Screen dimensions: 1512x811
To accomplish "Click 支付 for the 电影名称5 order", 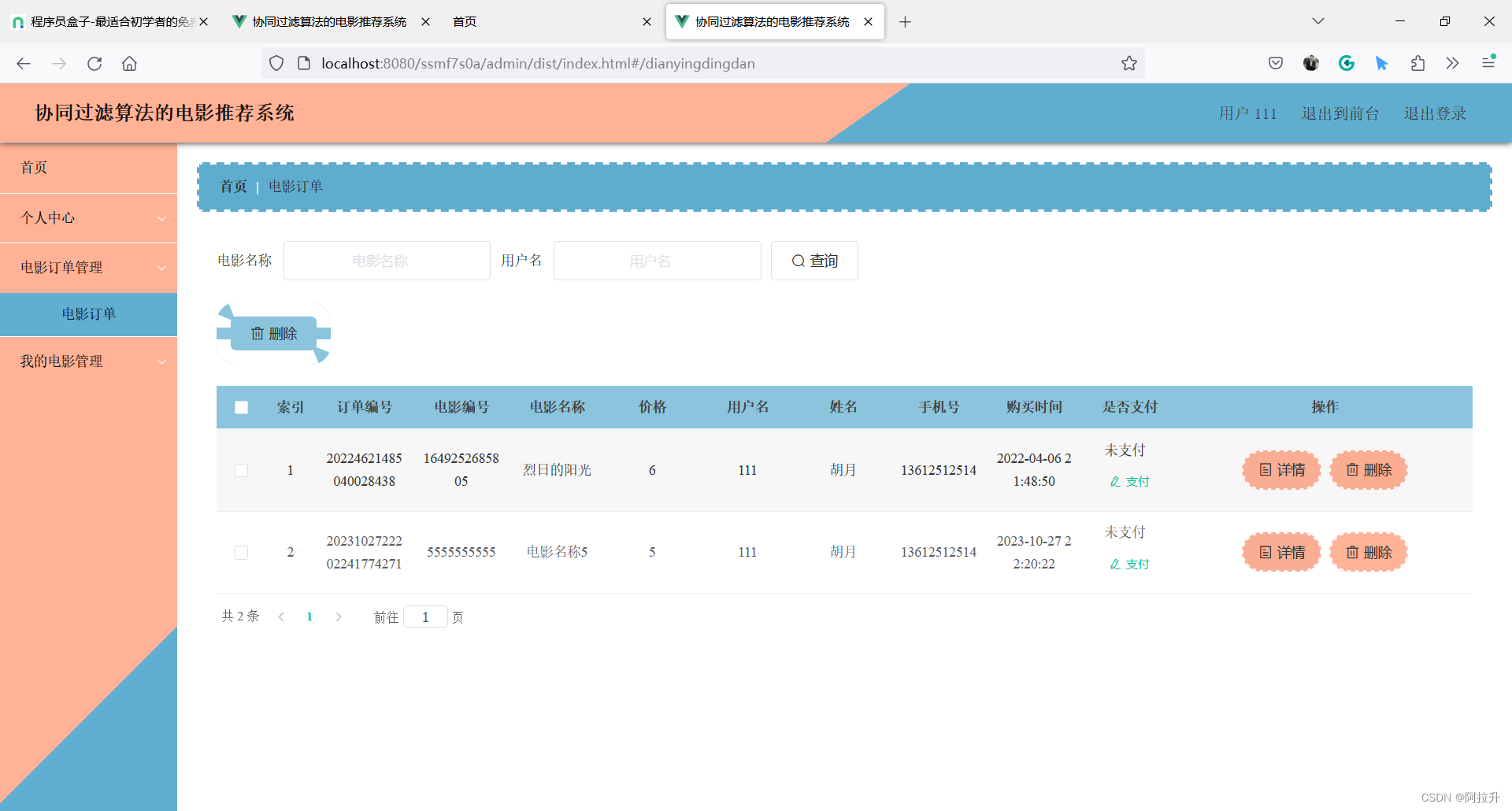I will point(1130,565).
